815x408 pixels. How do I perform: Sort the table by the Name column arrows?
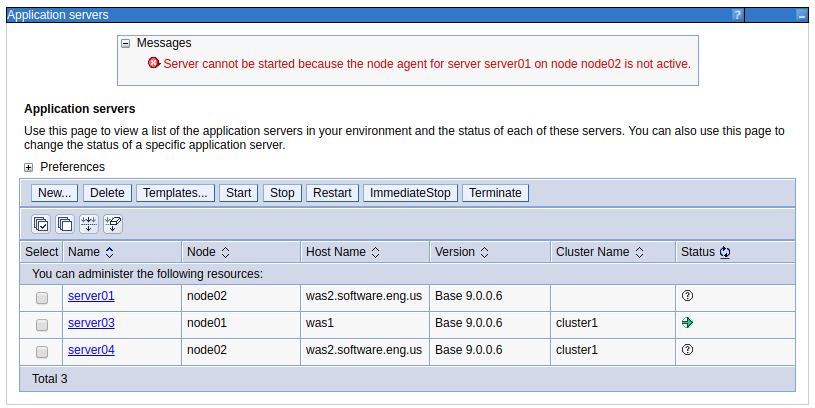[109, 252]
